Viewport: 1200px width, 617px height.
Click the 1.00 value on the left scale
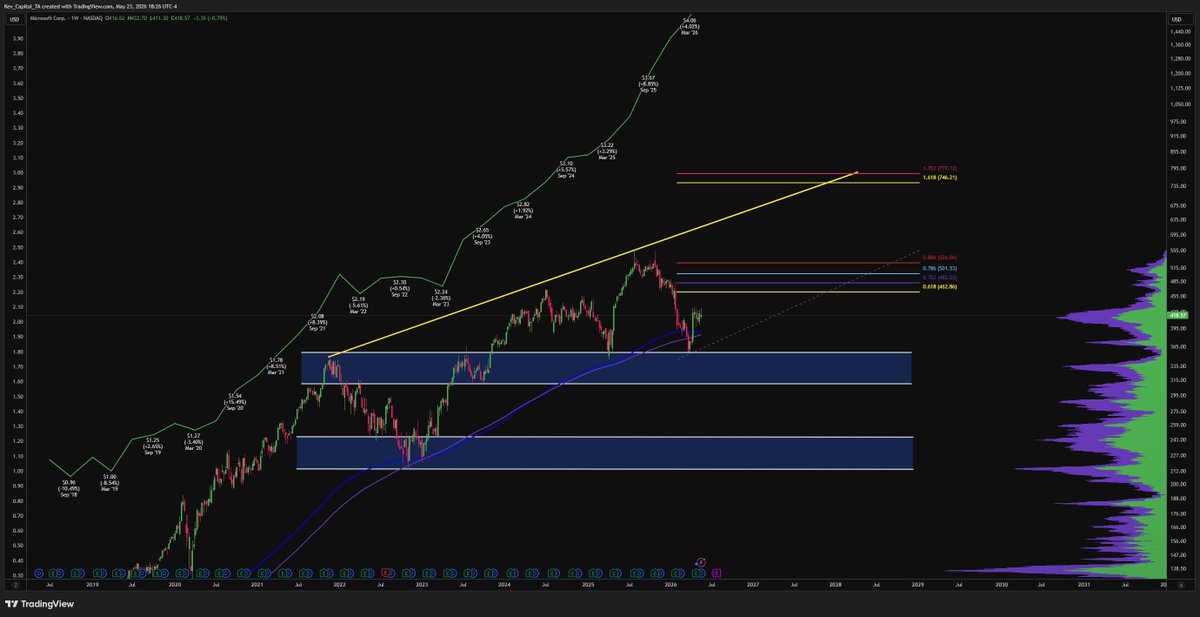pos(16,471)
